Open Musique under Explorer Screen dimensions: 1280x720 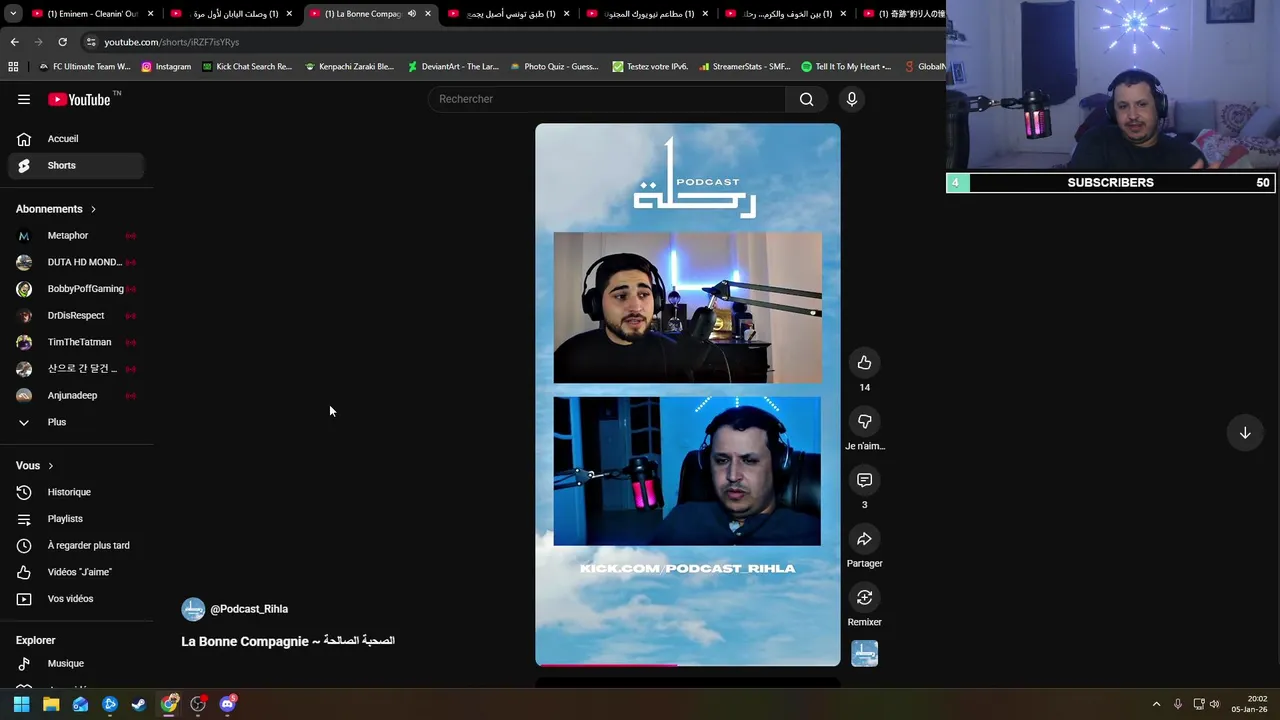[x=76, y=663]
